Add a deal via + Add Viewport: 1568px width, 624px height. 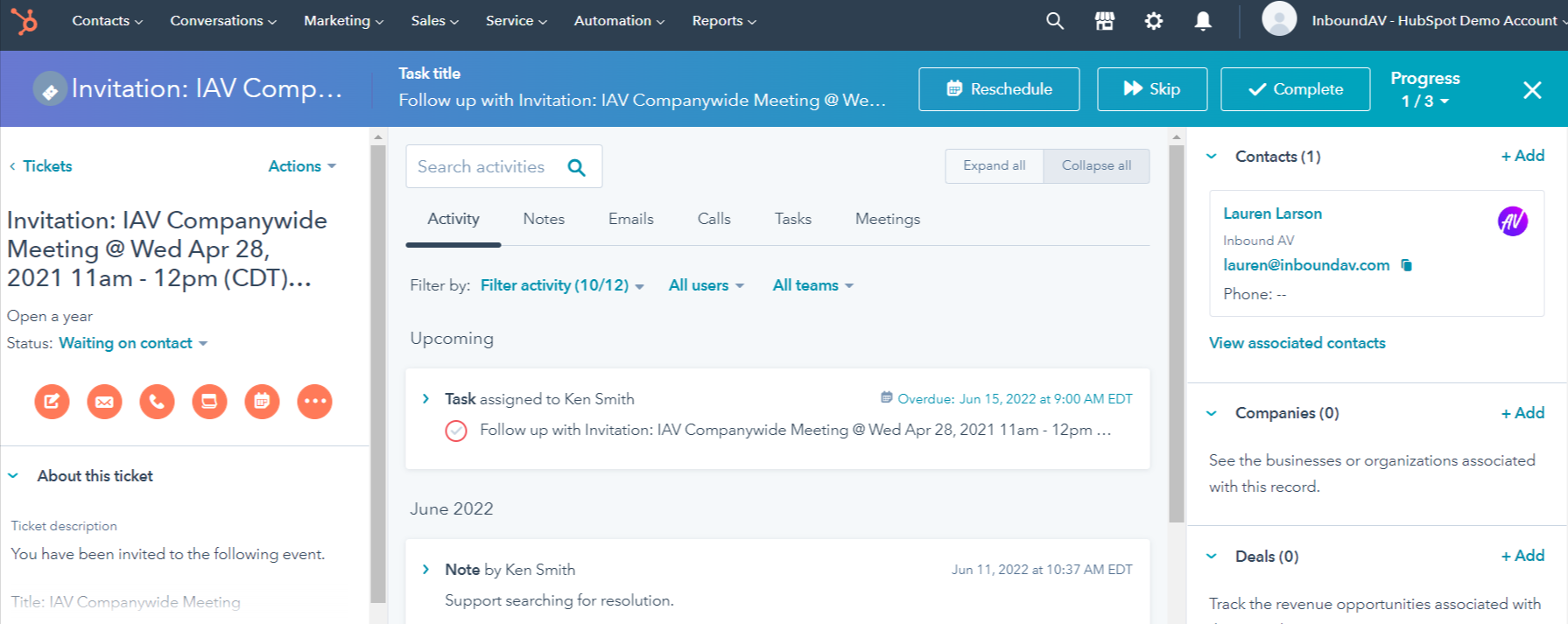1522,556
